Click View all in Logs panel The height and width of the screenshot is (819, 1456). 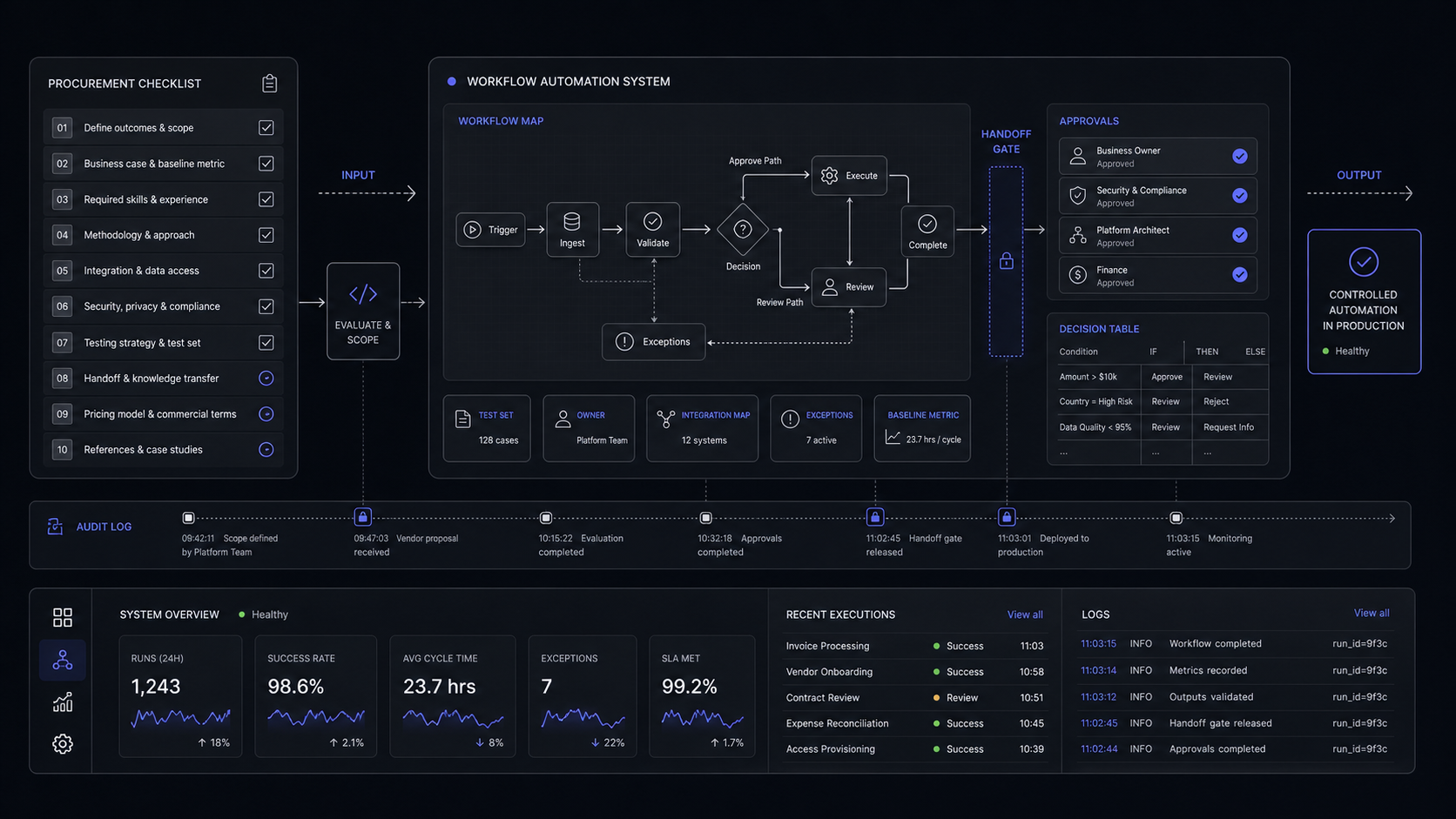click(1372, 614)
